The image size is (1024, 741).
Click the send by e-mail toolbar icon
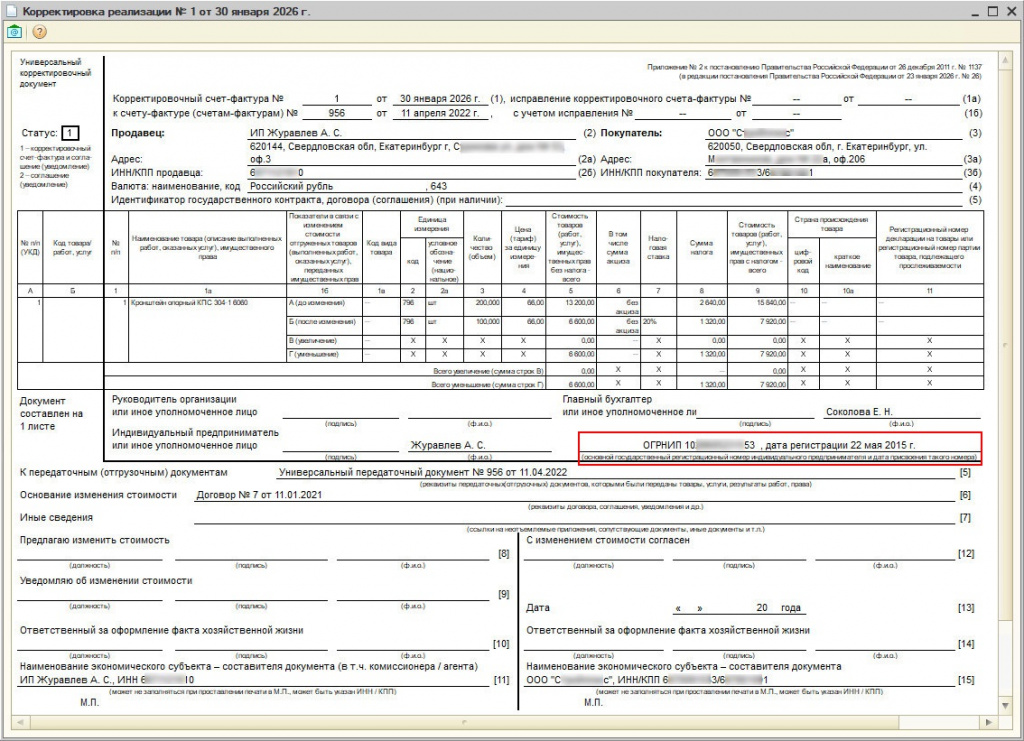tap(14, 31)
